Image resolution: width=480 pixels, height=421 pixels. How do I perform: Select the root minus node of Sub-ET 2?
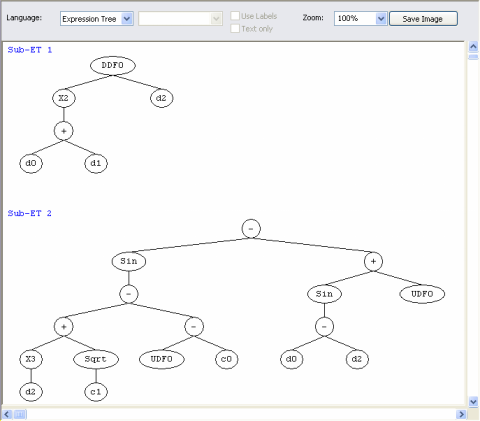point(251,229)
